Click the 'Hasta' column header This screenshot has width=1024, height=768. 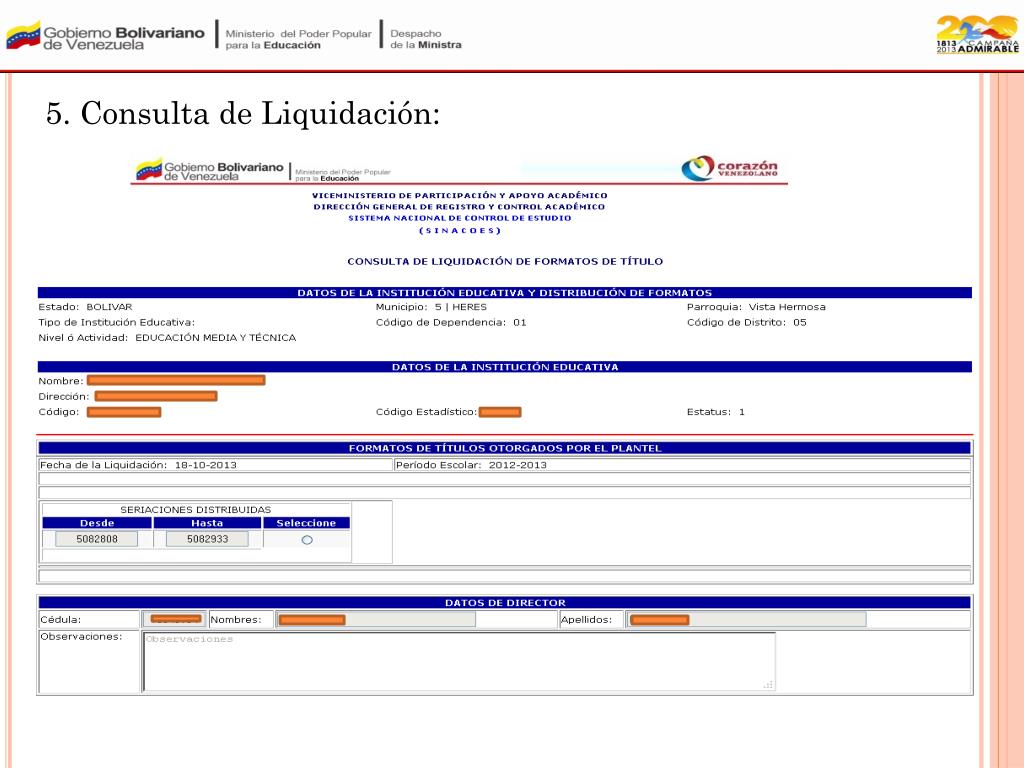207,523
